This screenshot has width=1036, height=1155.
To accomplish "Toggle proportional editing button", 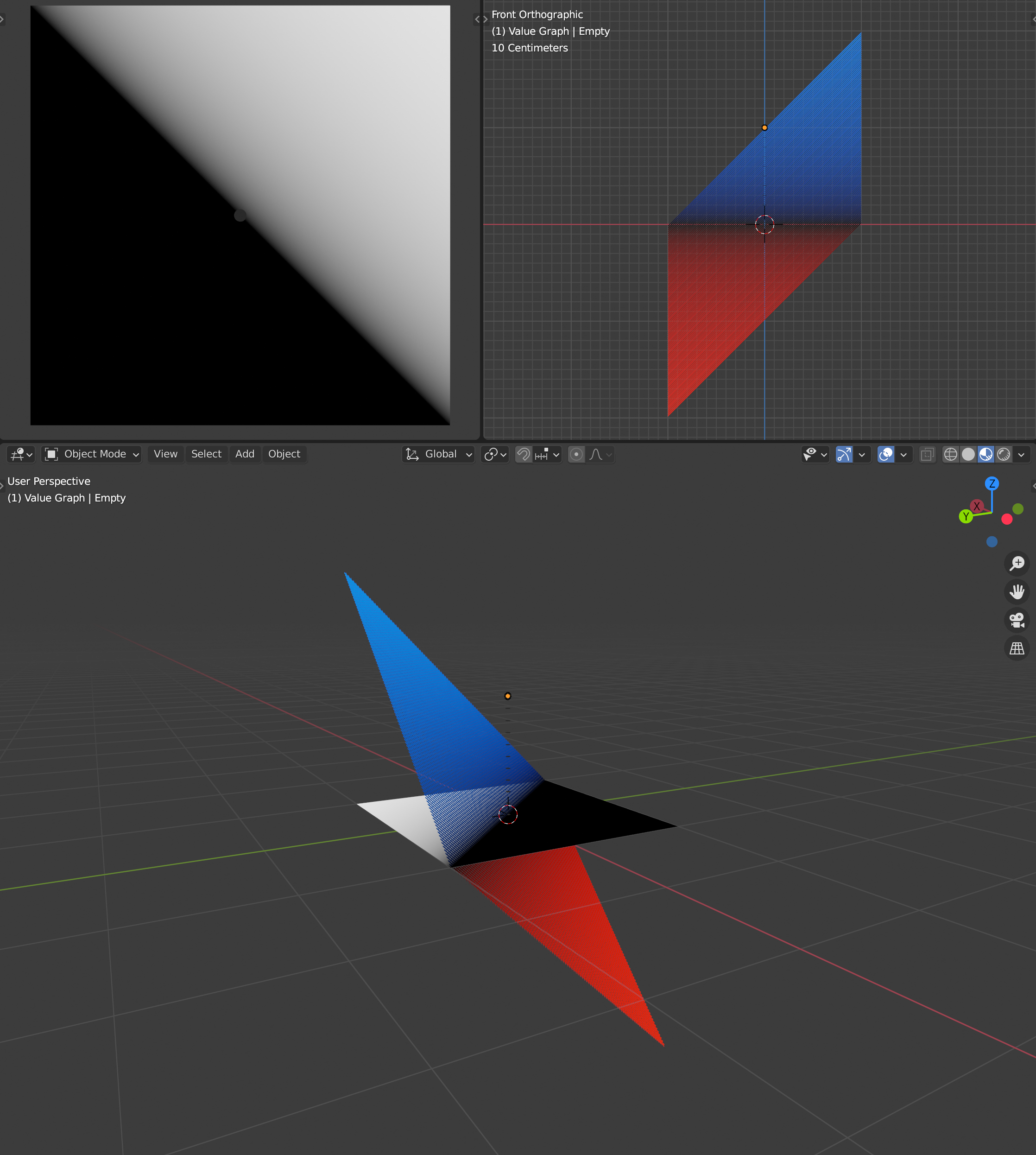I will [x=576, y=454].
